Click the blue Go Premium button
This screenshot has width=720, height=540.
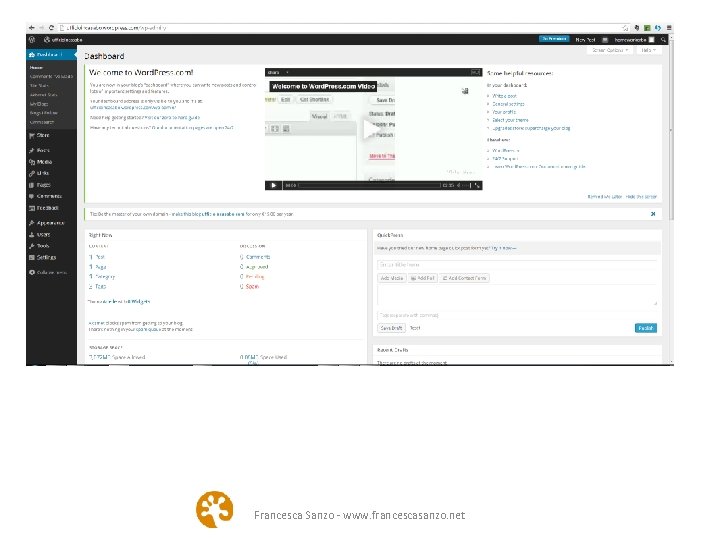tap(554, 39)
